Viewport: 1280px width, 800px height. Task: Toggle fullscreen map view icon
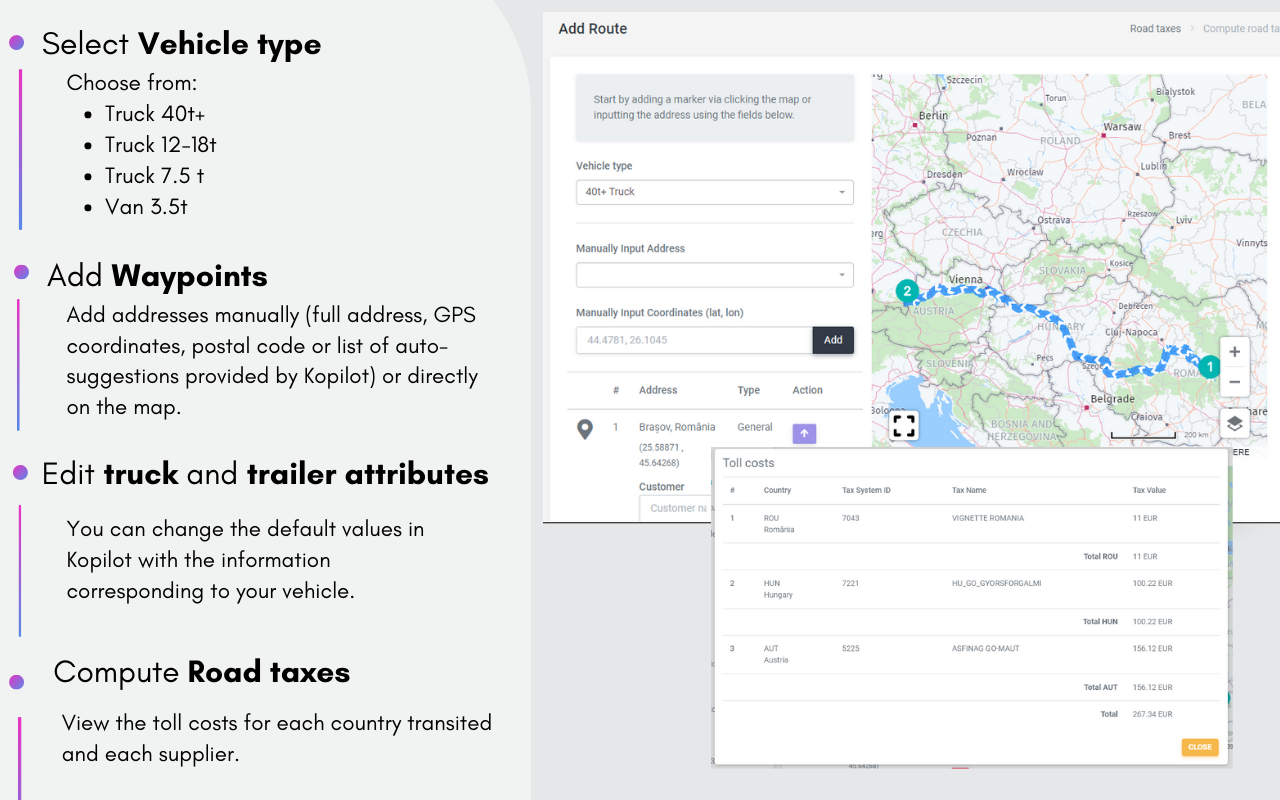pos(904,426)
